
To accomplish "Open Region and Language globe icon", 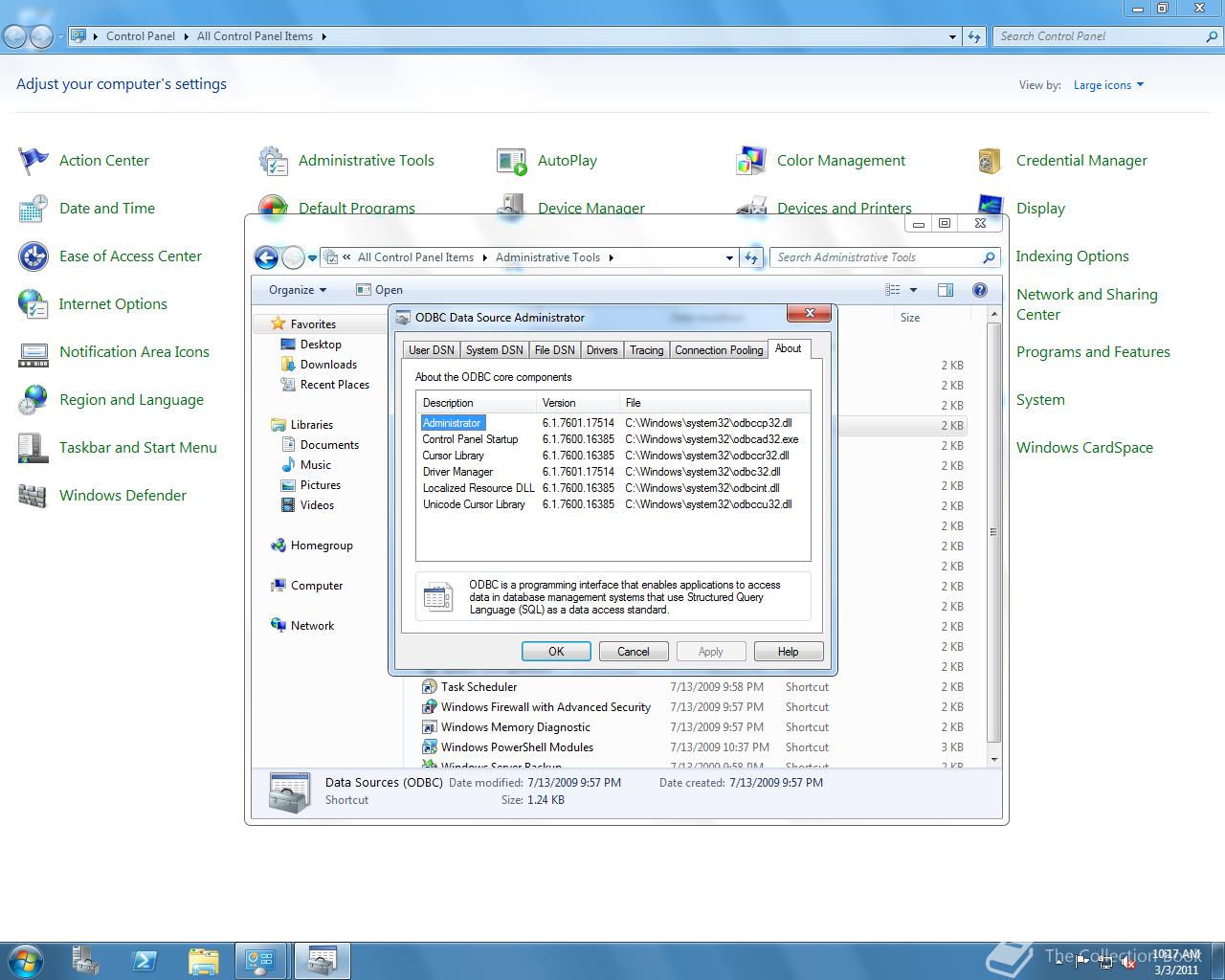I will [x=33, y=400].
